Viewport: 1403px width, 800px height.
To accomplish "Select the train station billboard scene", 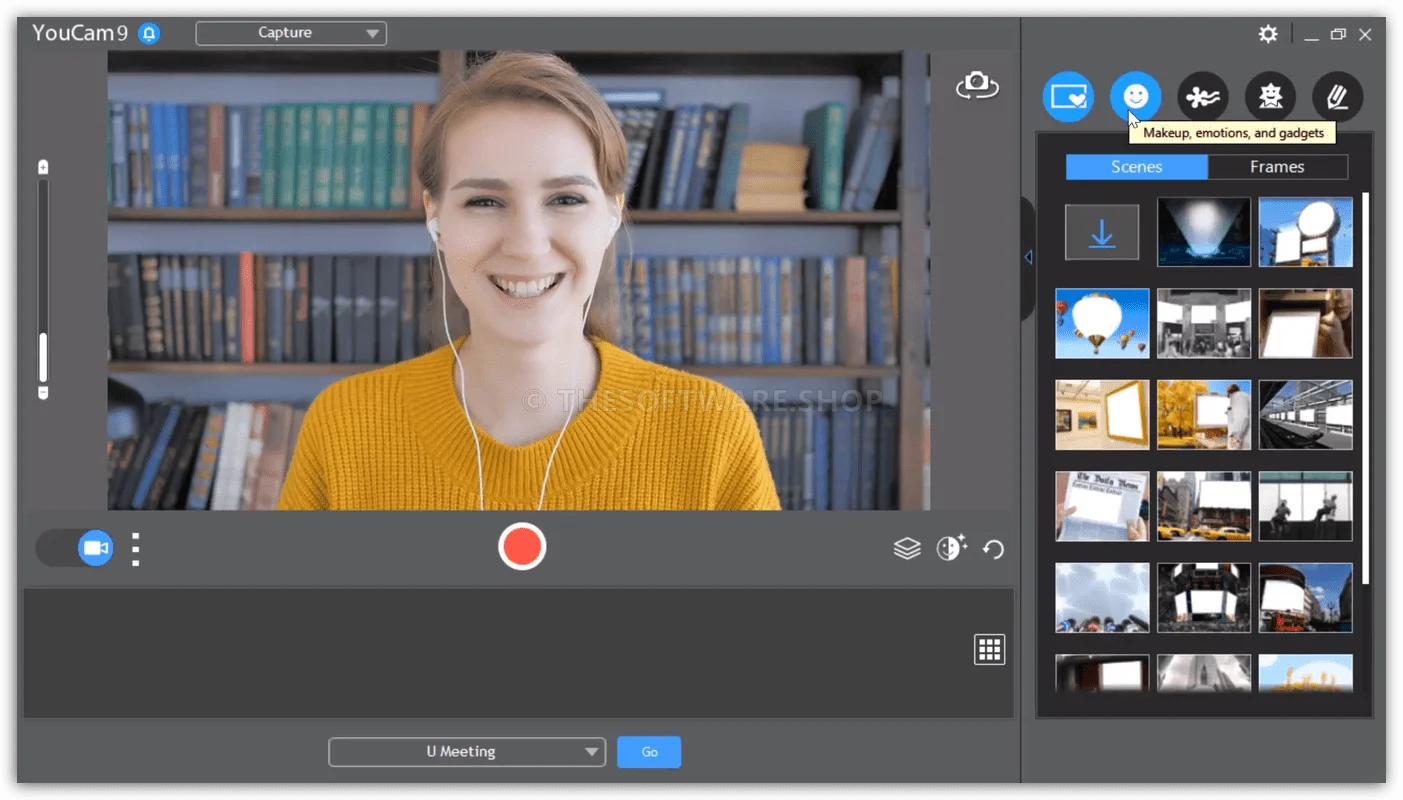I will 1306,415.
